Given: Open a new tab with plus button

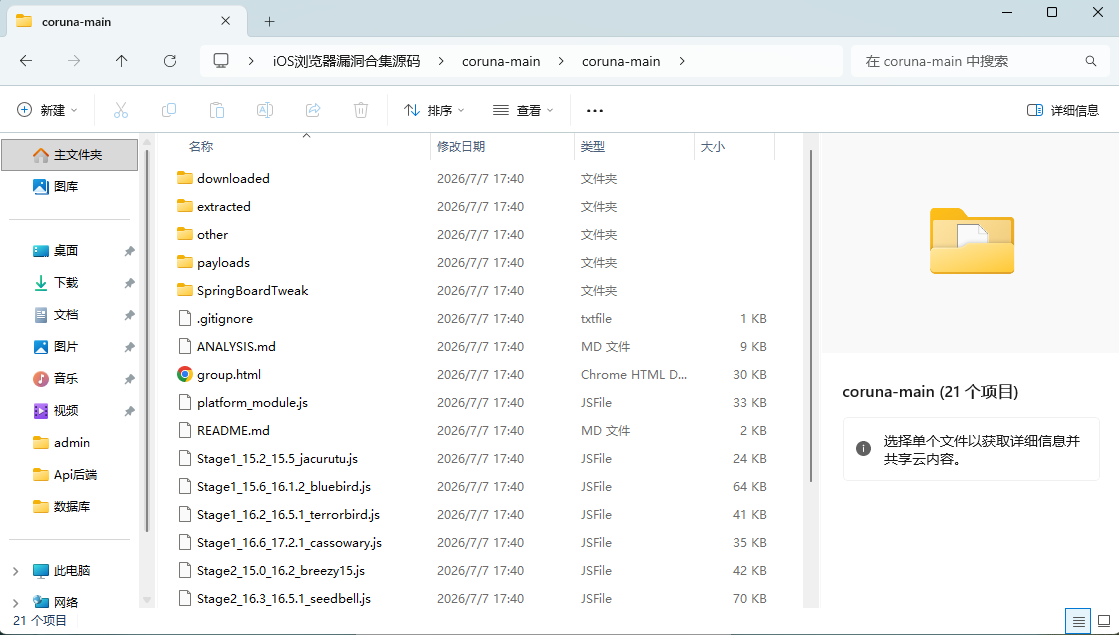Looking at the screenshot, I should [269, 21].
